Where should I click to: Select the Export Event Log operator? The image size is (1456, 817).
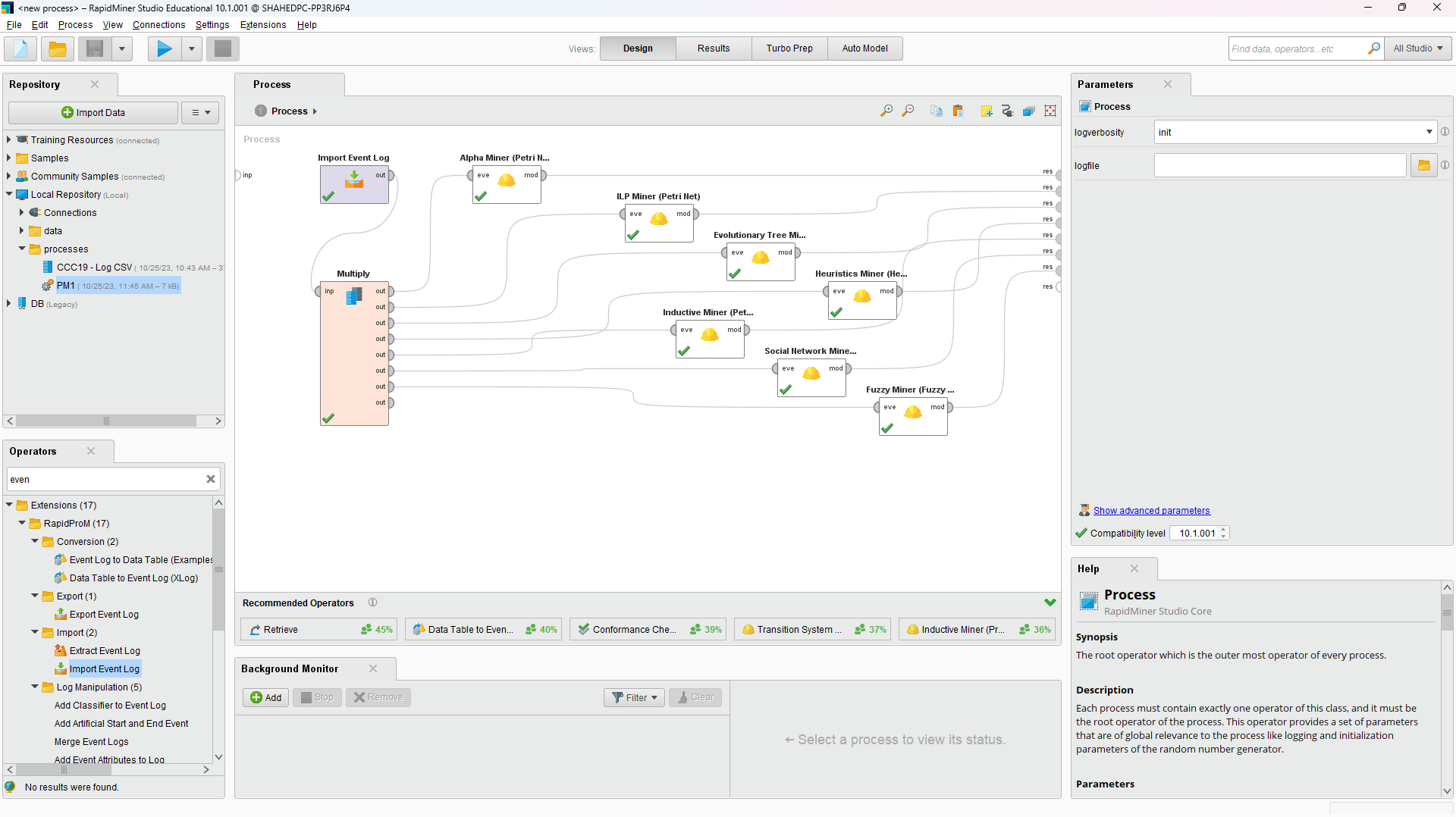coord(104,615)
